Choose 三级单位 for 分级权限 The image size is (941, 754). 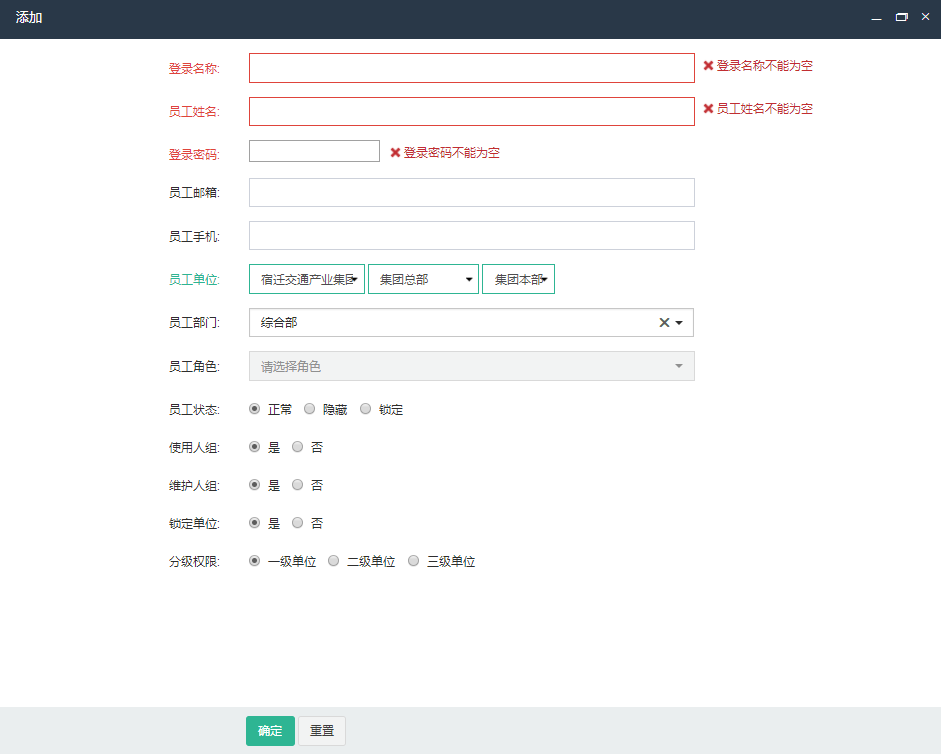414,561
